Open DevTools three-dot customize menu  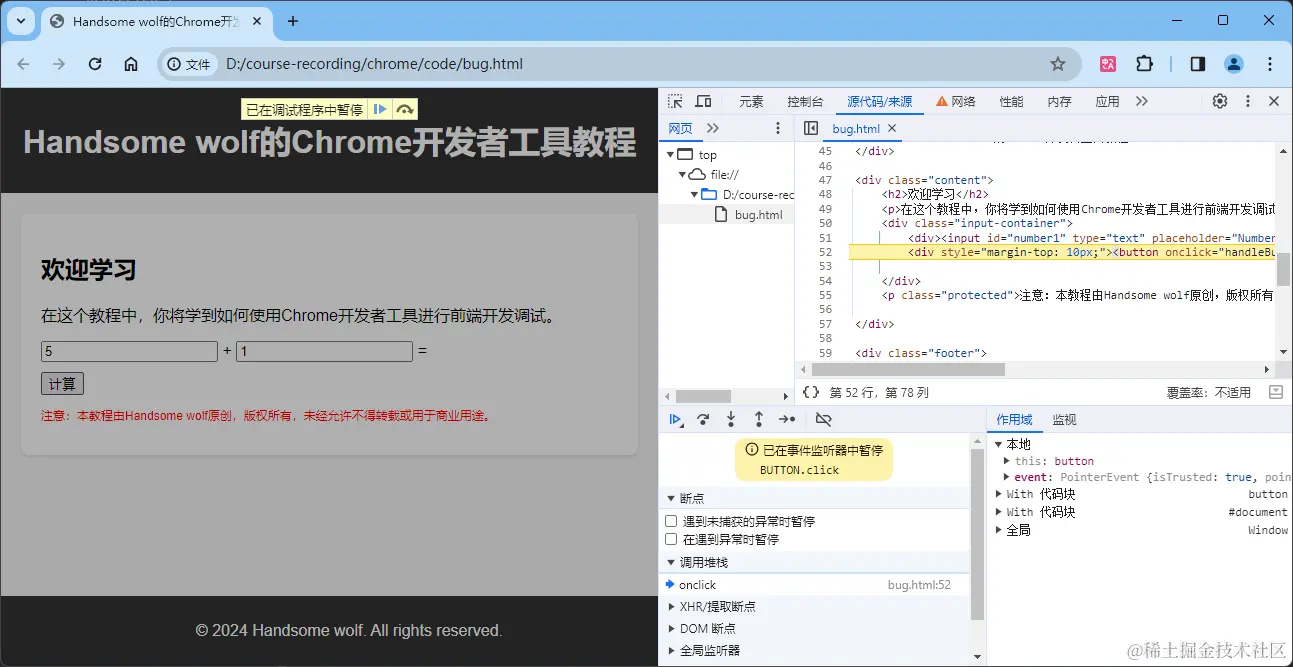tap(1248, 101)
